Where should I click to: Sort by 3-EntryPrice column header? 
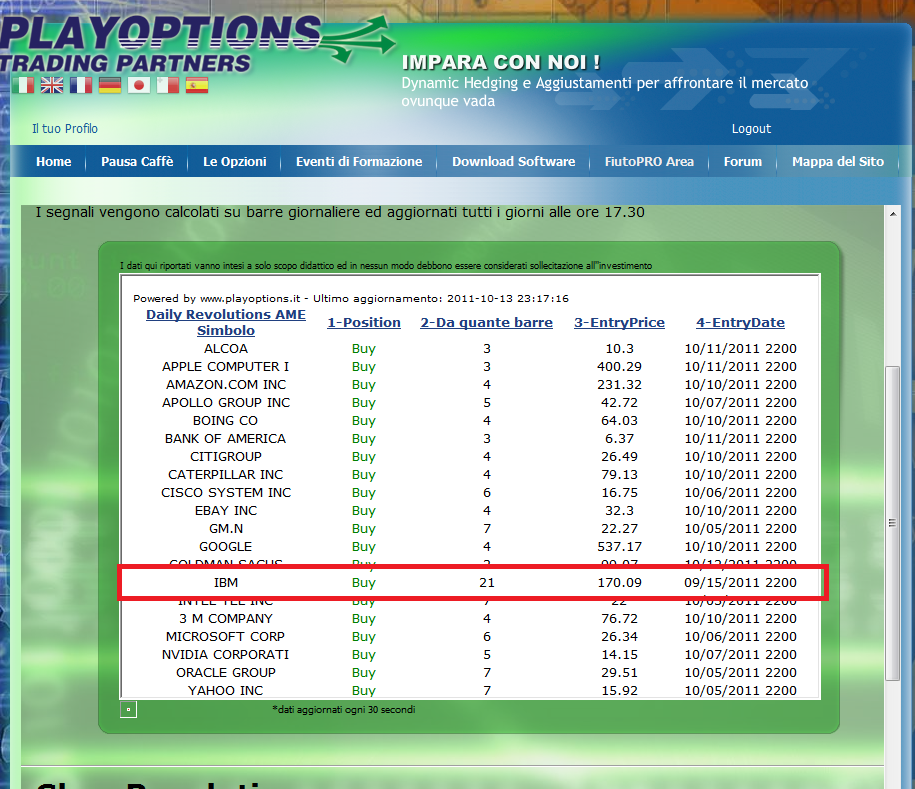[619, 322]
